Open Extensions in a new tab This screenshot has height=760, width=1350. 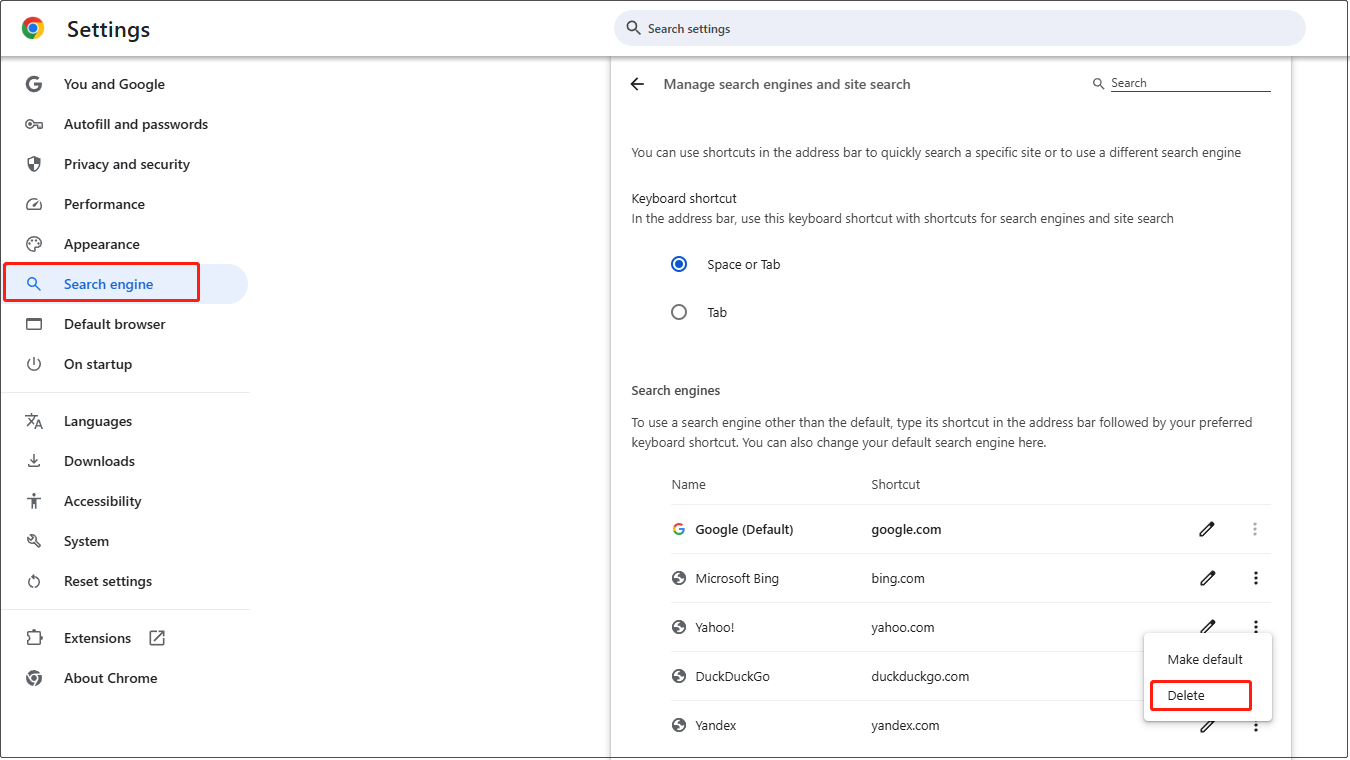point(97,638)
